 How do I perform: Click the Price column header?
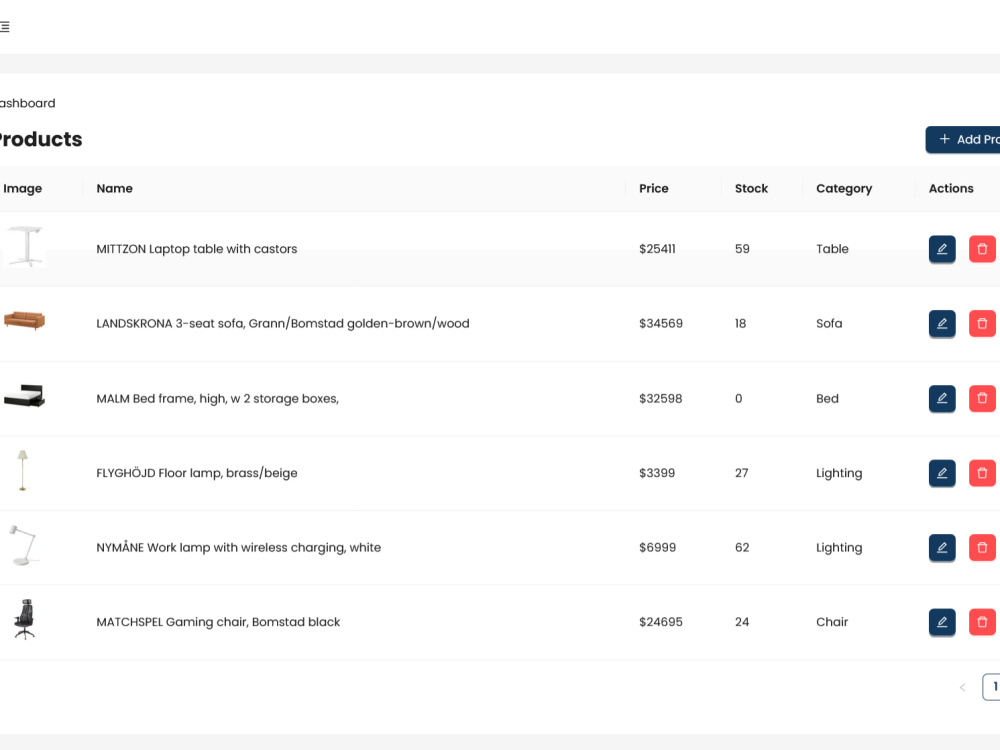[654, 188]
